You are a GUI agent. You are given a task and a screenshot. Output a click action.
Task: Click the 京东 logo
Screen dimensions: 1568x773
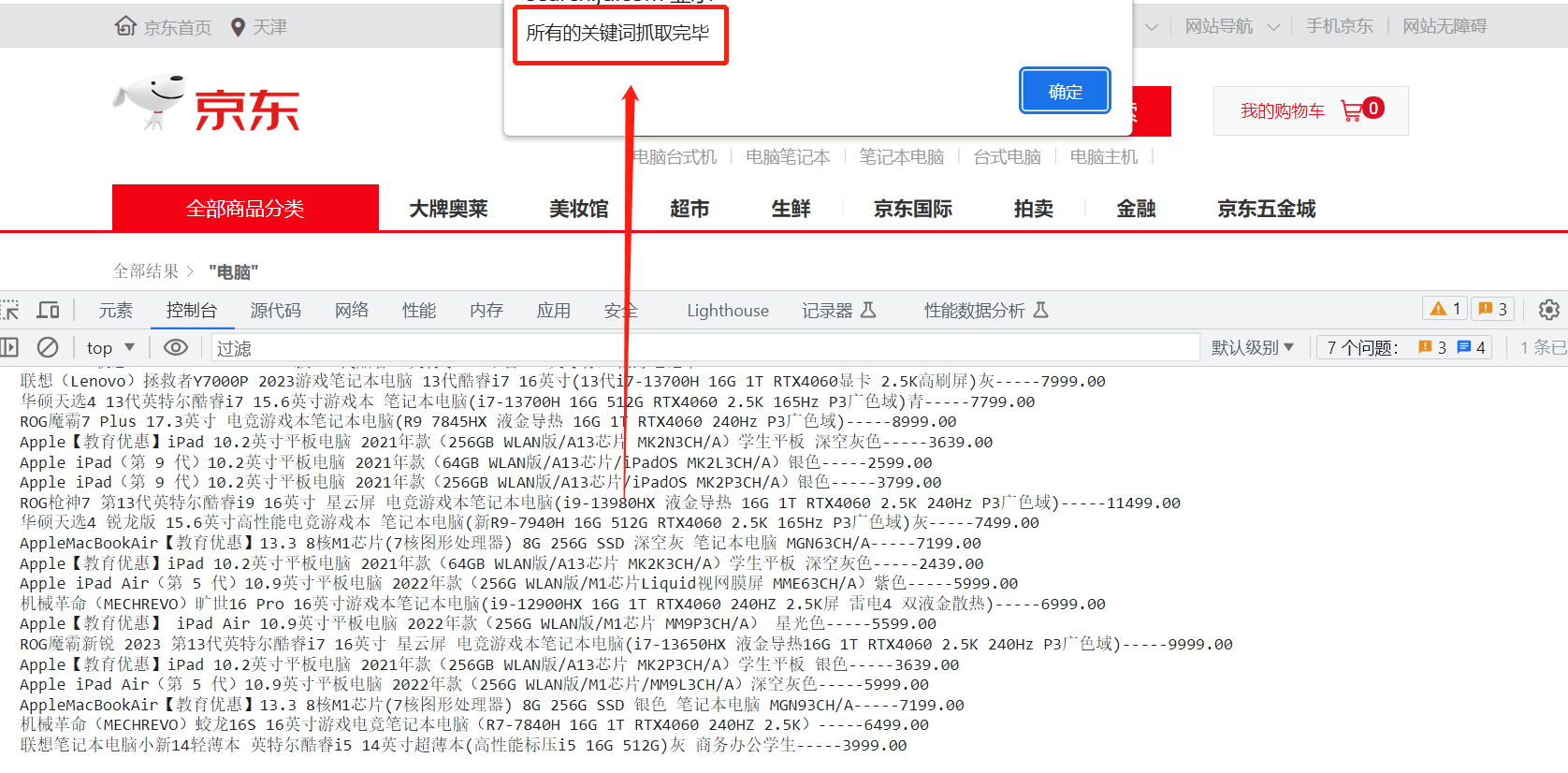click(207, 103)
